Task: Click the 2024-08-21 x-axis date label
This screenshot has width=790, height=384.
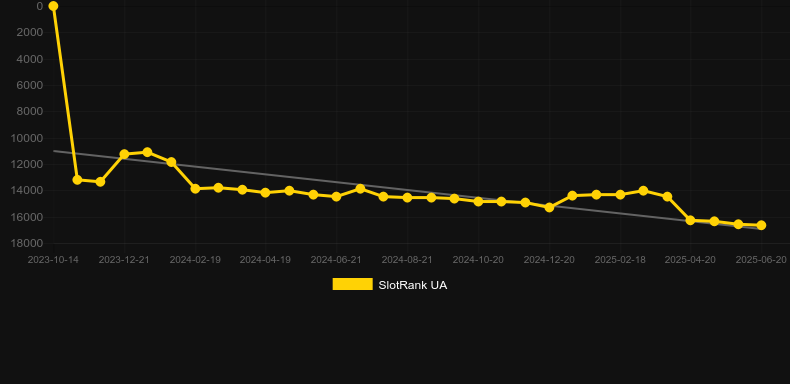Action: pyautogui.click(x=407, y=260)
